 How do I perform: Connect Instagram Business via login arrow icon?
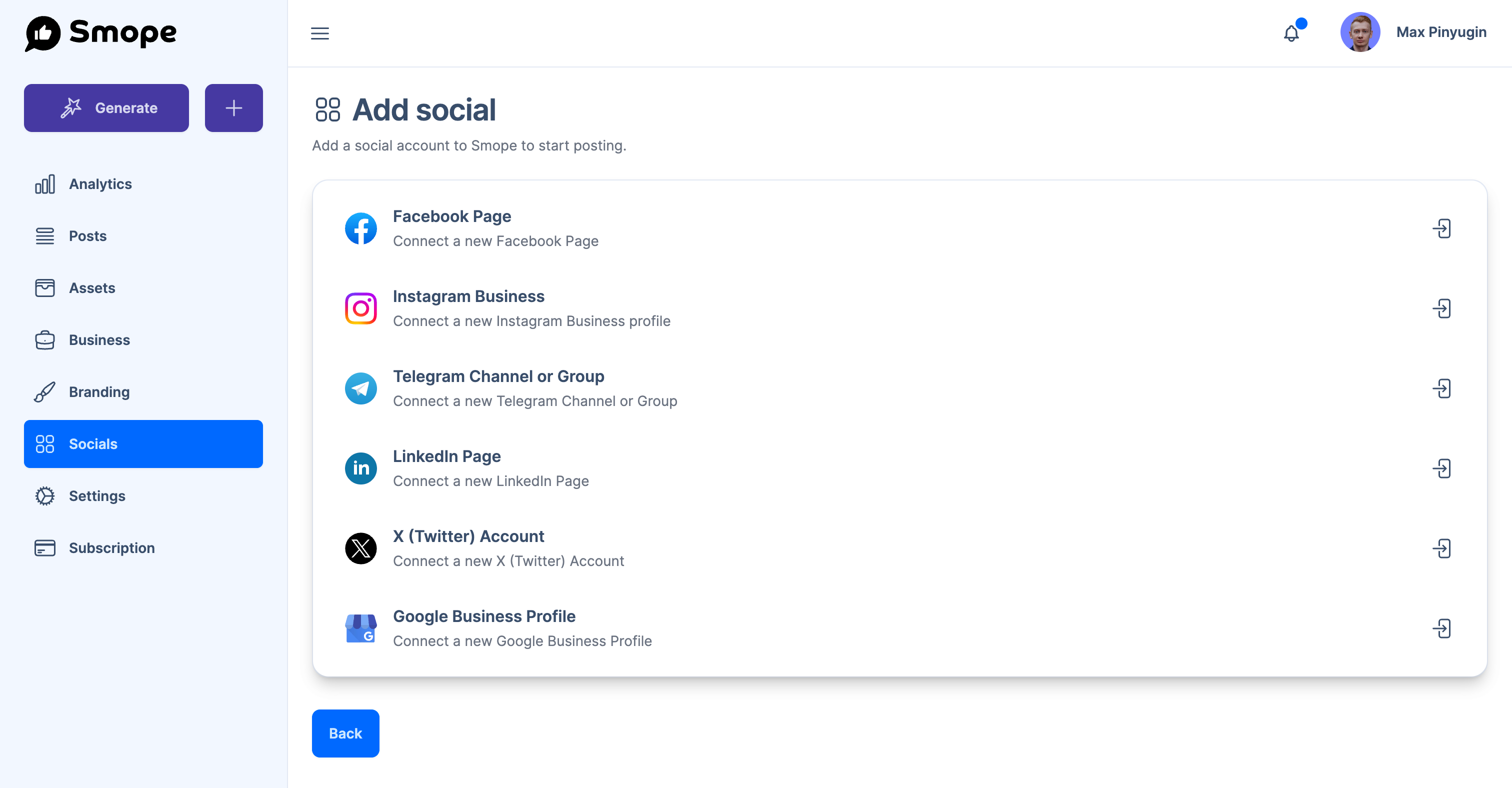tap(1441, 308)
